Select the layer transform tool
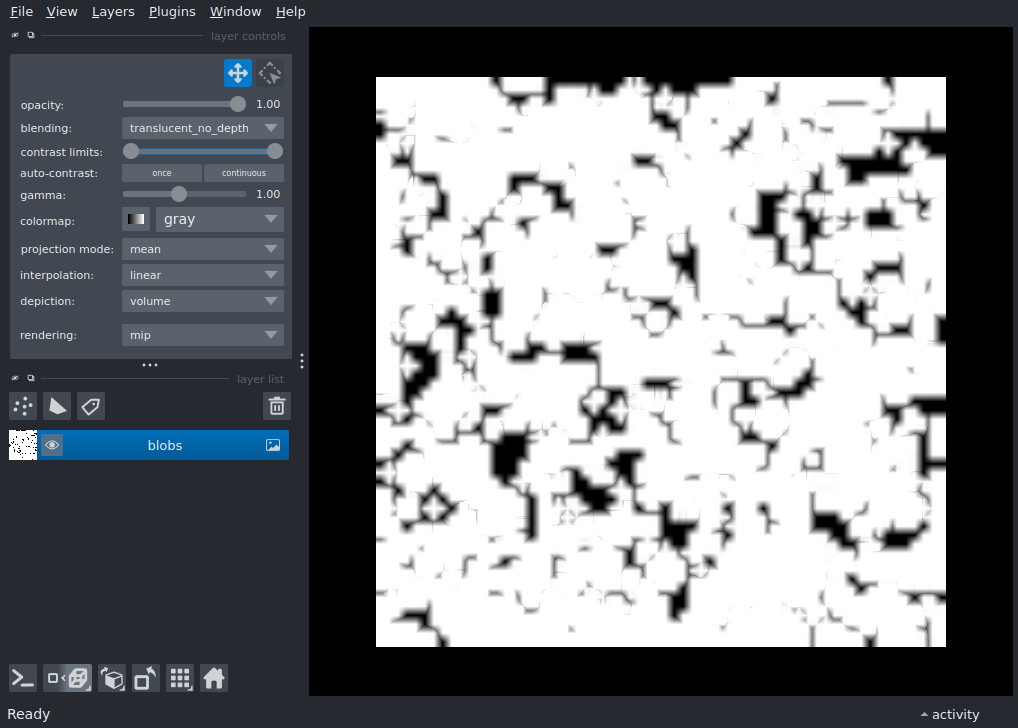Image resolution: width=1018 pixels, height=728 pixels. click(x=269, y=72)
